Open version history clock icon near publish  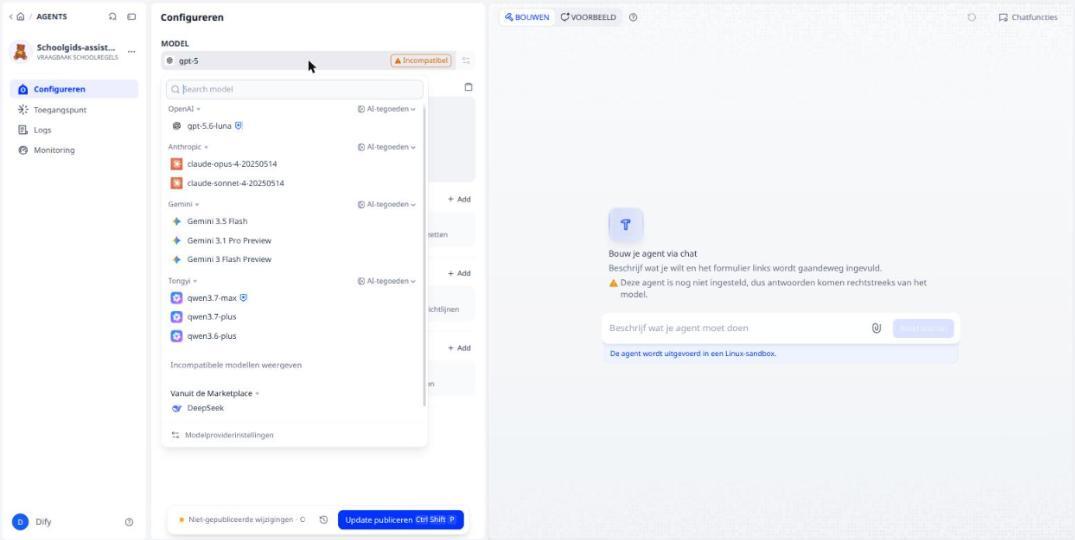click(324, 520)
